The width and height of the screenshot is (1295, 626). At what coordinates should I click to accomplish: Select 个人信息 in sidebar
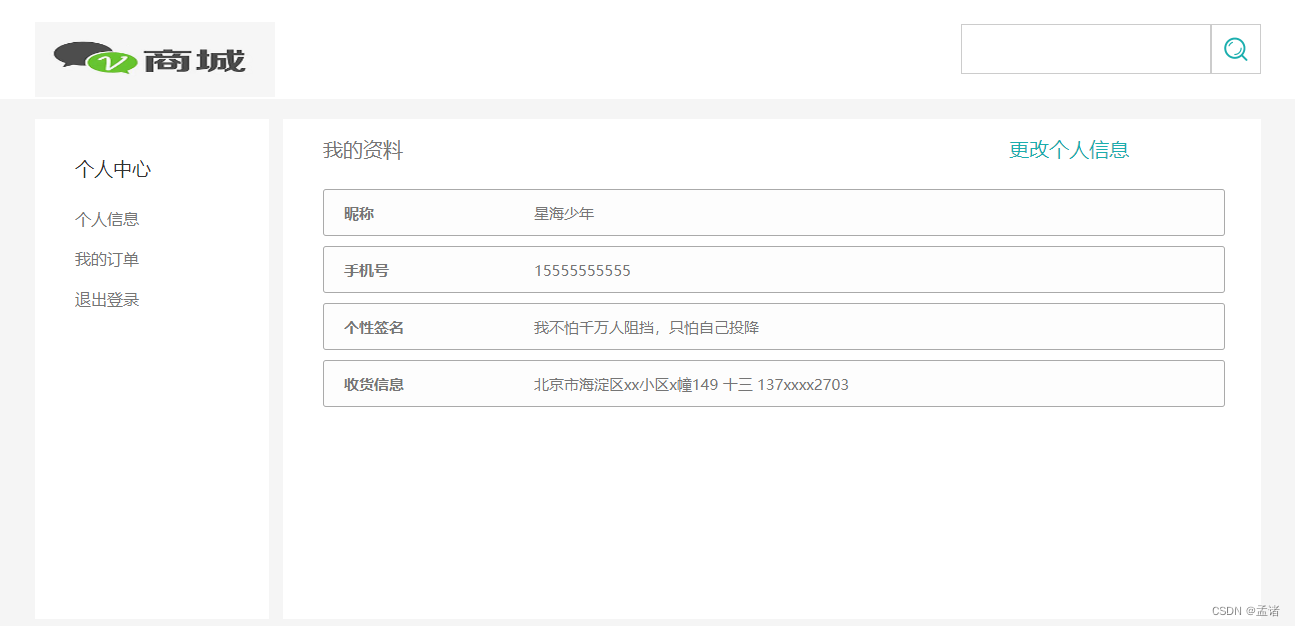[107, 219]
